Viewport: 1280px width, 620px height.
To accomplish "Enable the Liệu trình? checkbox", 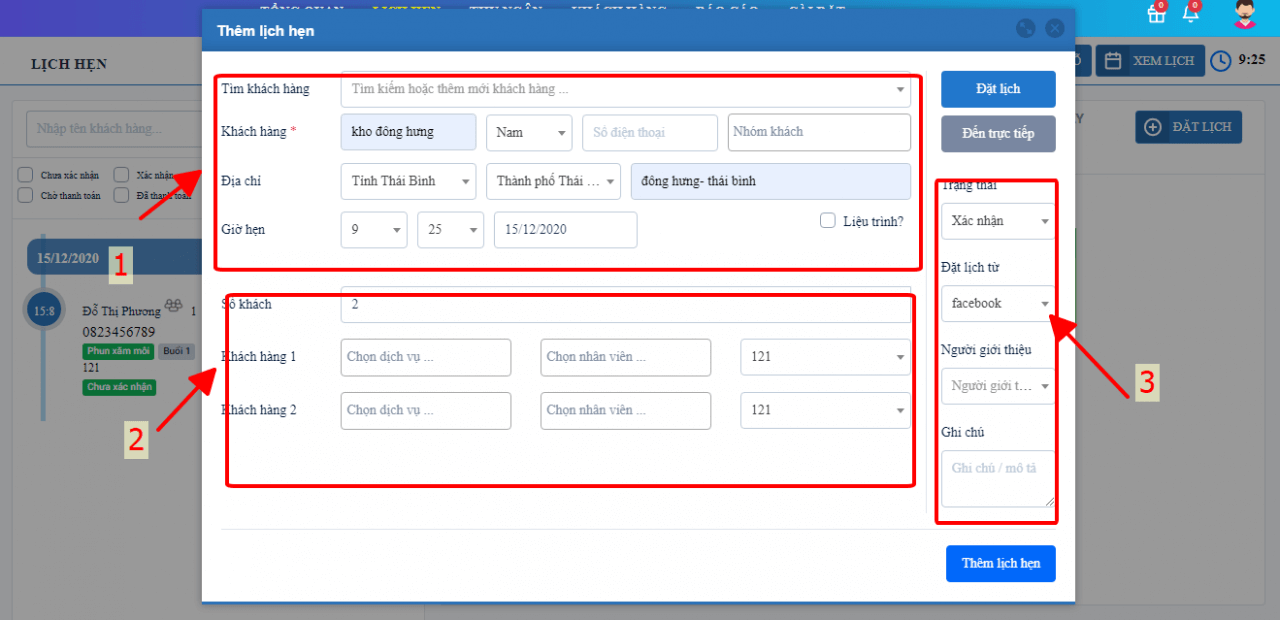I will pos(827,221).
